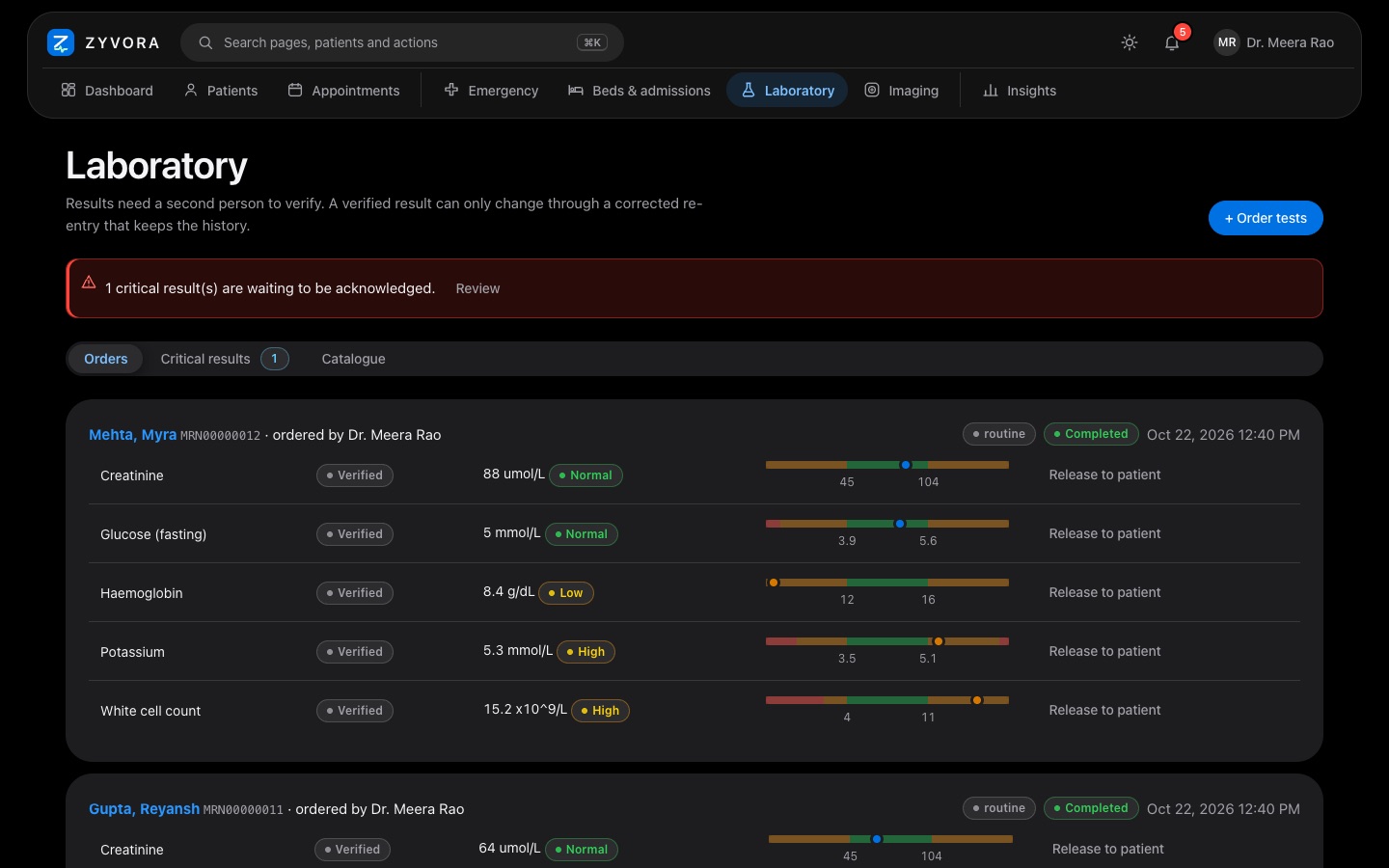The image size is (1389, 868).
Task: Release White cell count to patient
Action: pos(1104,710)
